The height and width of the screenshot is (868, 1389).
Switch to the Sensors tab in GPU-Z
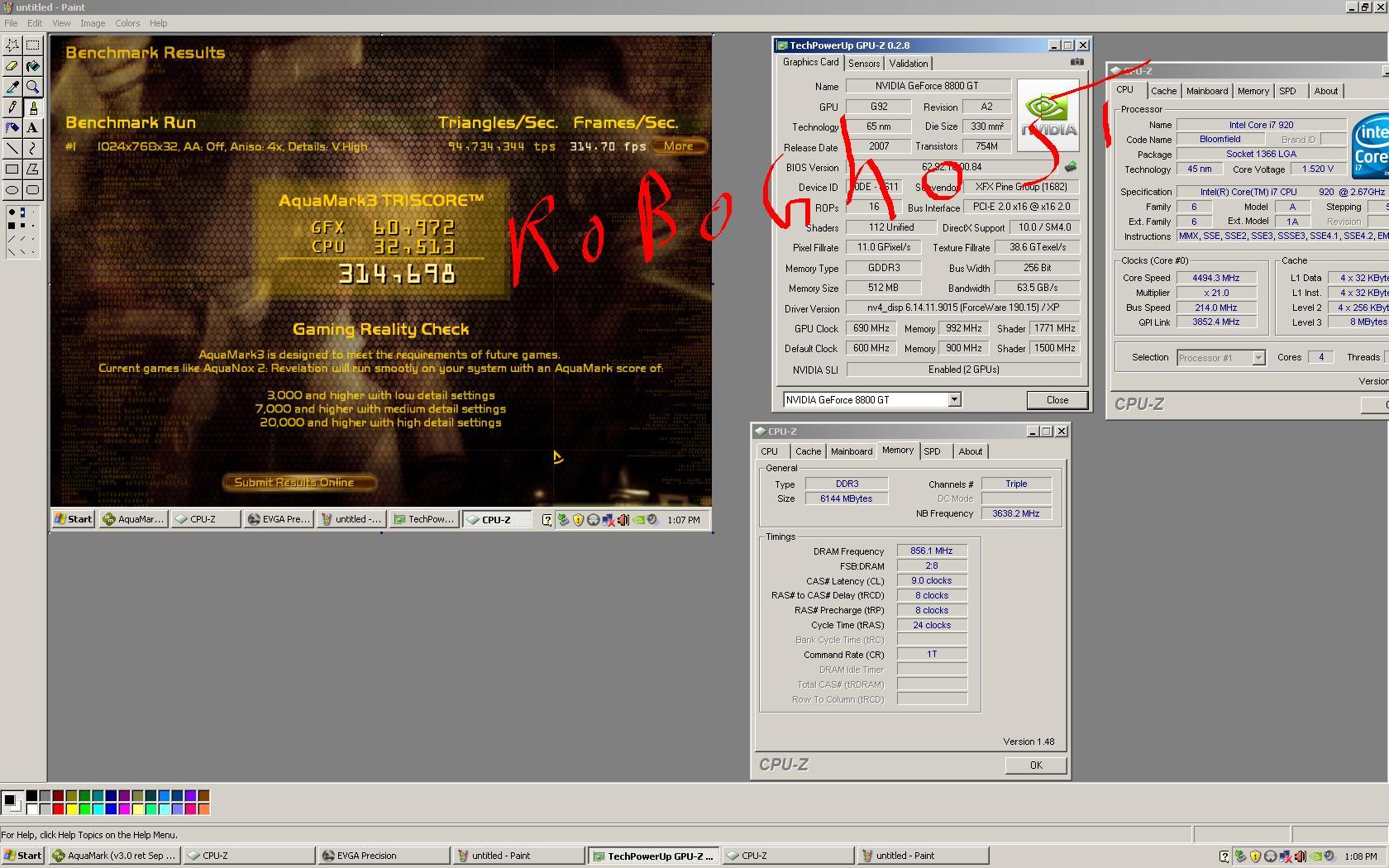(x=864, y=64)
